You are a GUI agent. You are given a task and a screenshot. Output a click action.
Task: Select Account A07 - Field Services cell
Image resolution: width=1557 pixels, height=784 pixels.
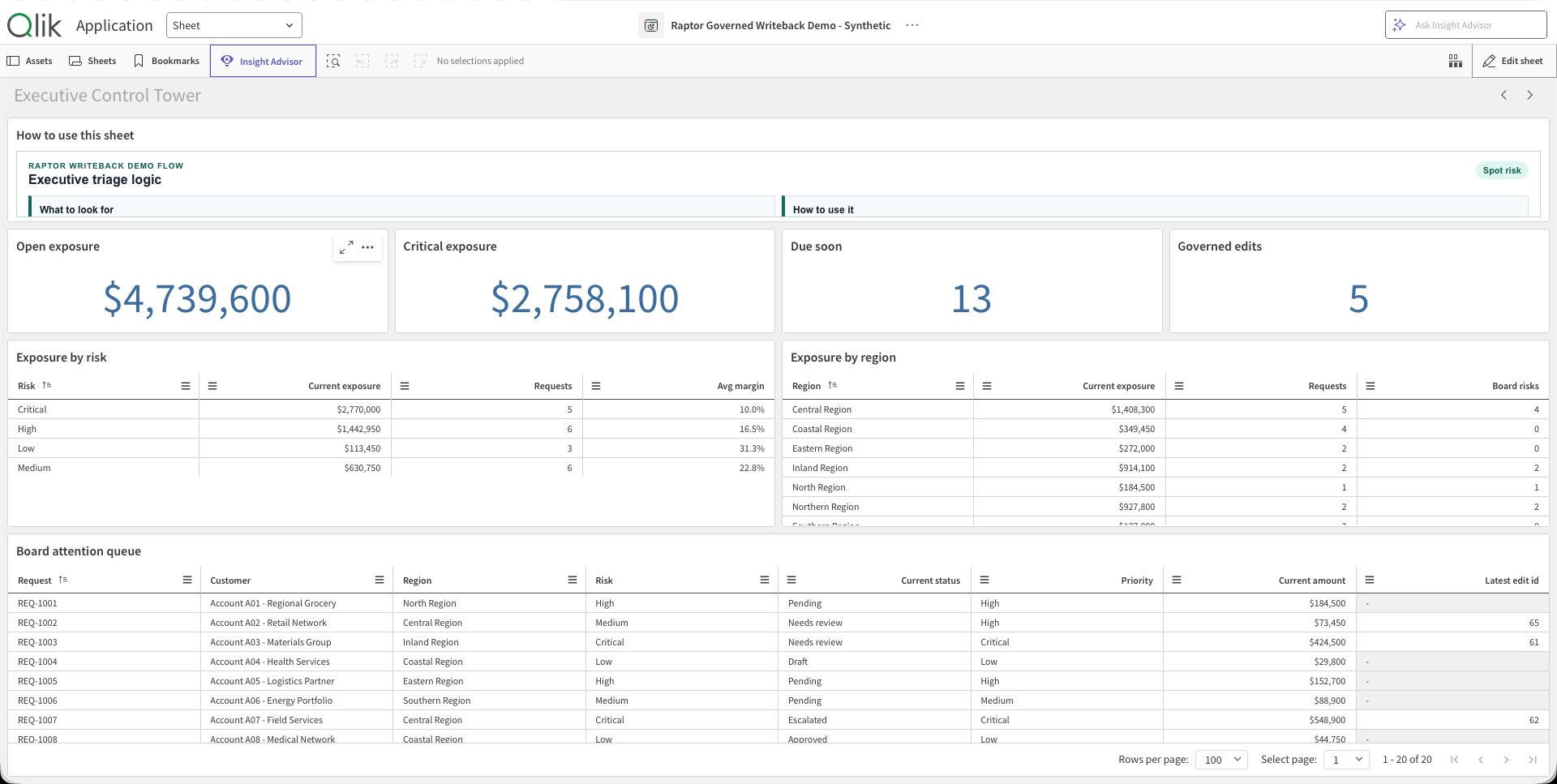tap(297, 720)
